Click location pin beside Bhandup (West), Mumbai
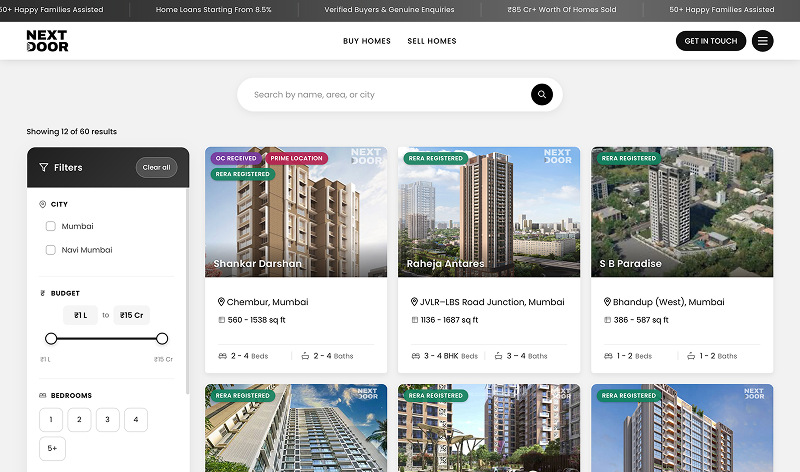800x472 pixels. (607, 302)
